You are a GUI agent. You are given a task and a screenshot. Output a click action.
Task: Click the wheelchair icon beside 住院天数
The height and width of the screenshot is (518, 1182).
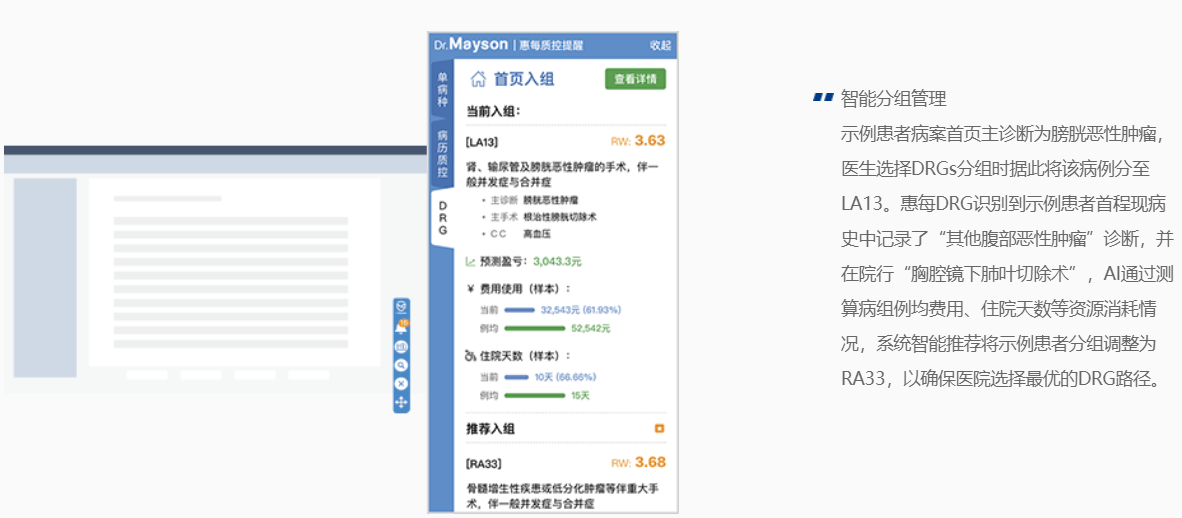click(x=470, y=356)
